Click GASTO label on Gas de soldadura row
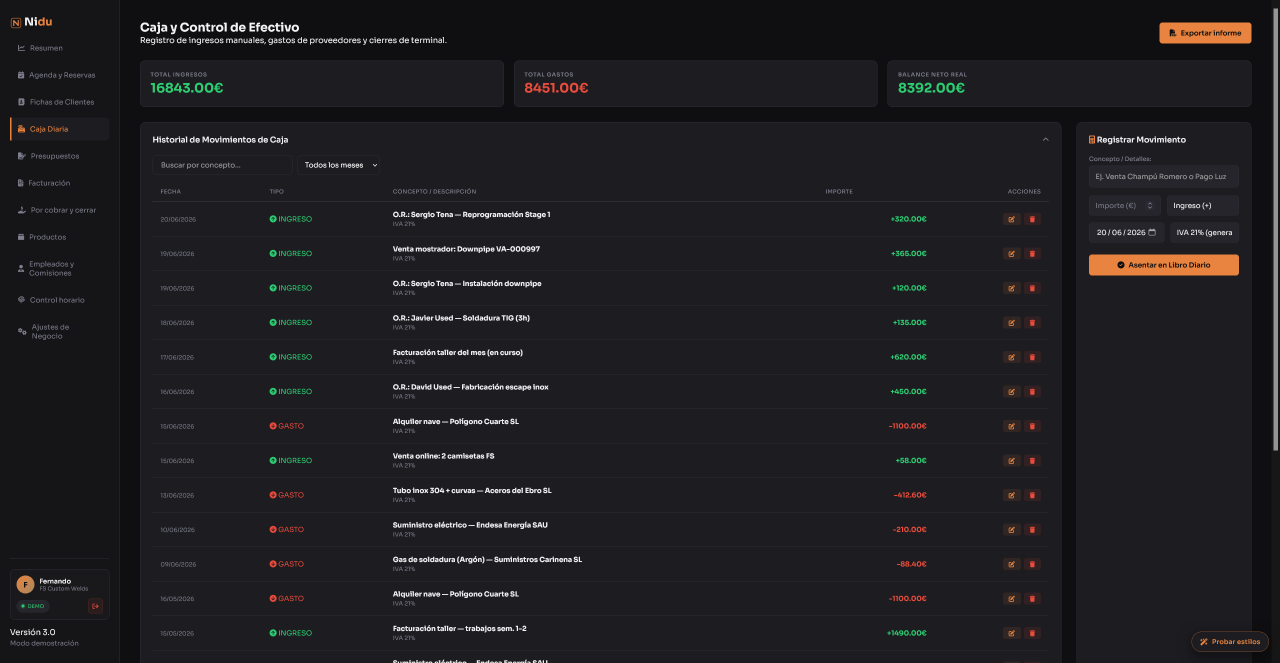This screenshot has width=1280, height=663. coord(287,564)
